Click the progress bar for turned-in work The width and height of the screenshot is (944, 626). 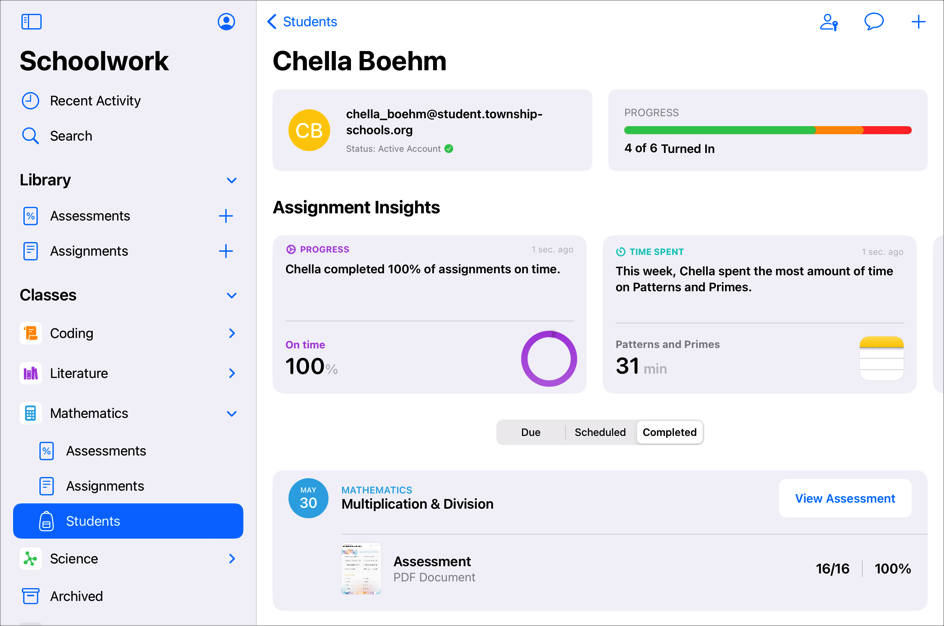pyautogui.click(x=767, y=130)
